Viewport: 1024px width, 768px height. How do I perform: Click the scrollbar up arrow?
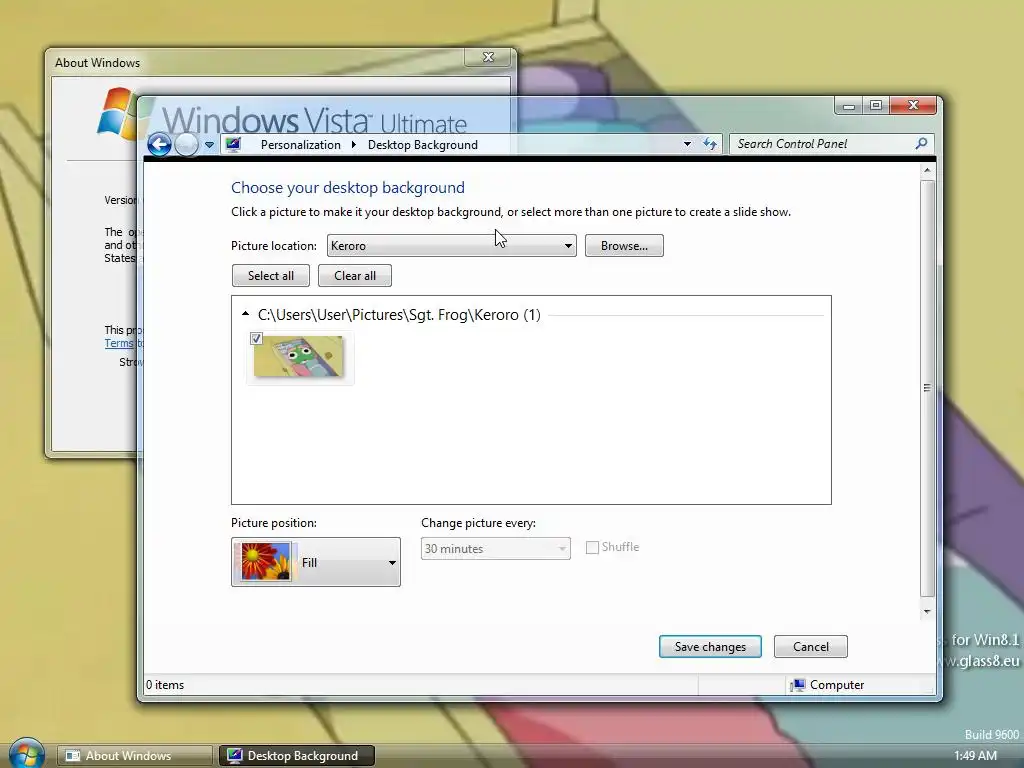(927, 171)
